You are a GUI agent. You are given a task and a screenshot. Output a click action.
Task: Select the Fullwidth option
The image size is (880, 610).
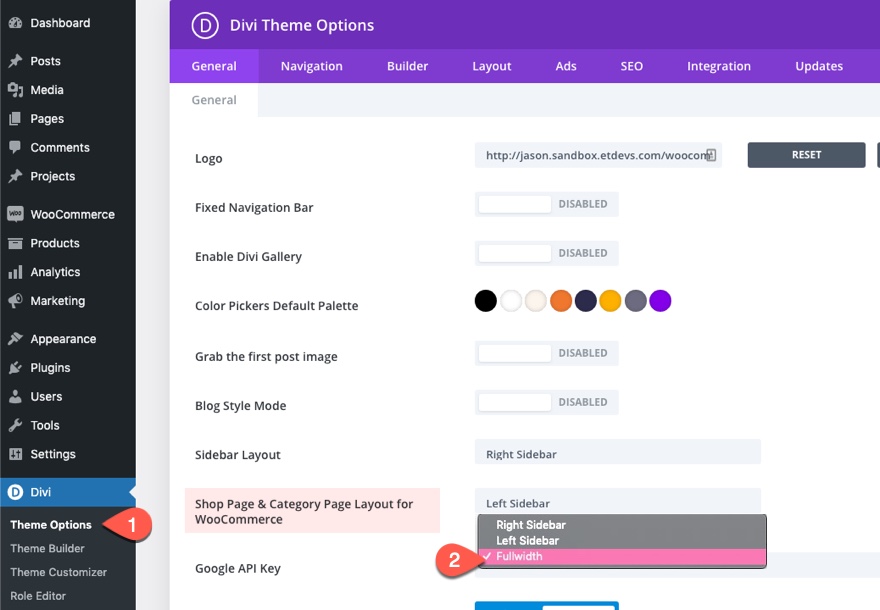tap(622, 556)
